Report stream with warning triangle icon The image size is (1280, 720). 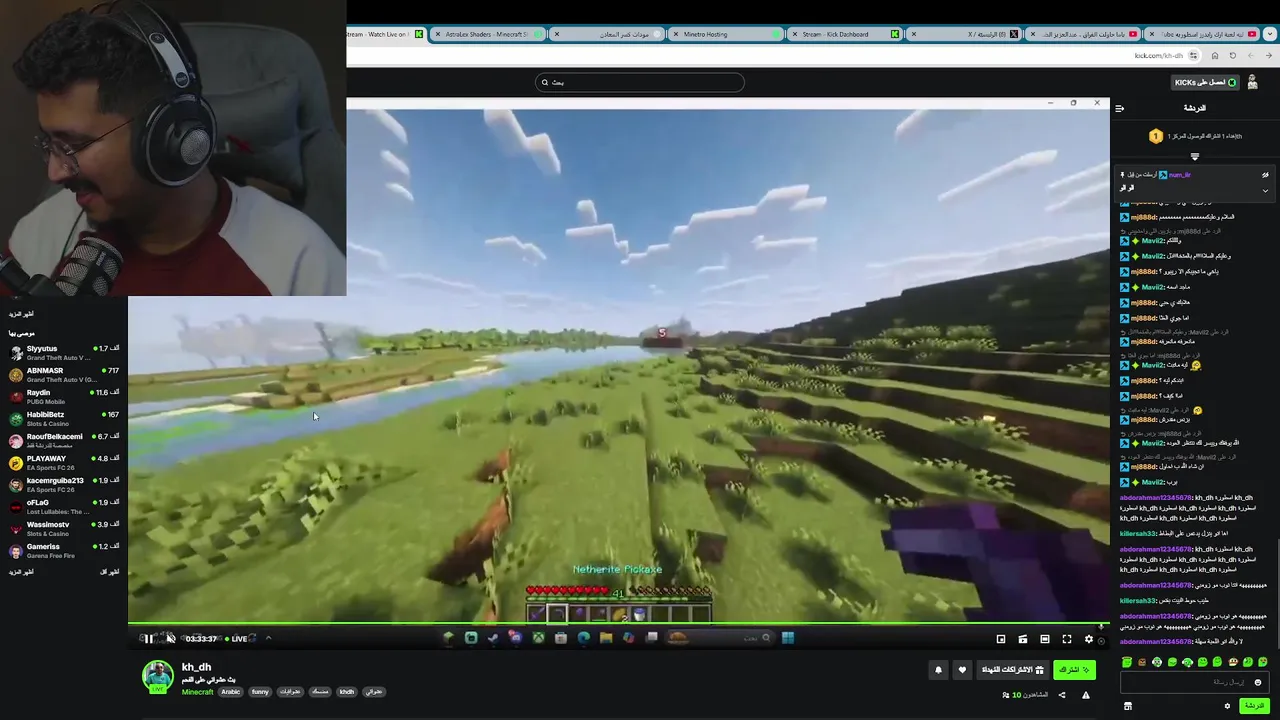1085,695
